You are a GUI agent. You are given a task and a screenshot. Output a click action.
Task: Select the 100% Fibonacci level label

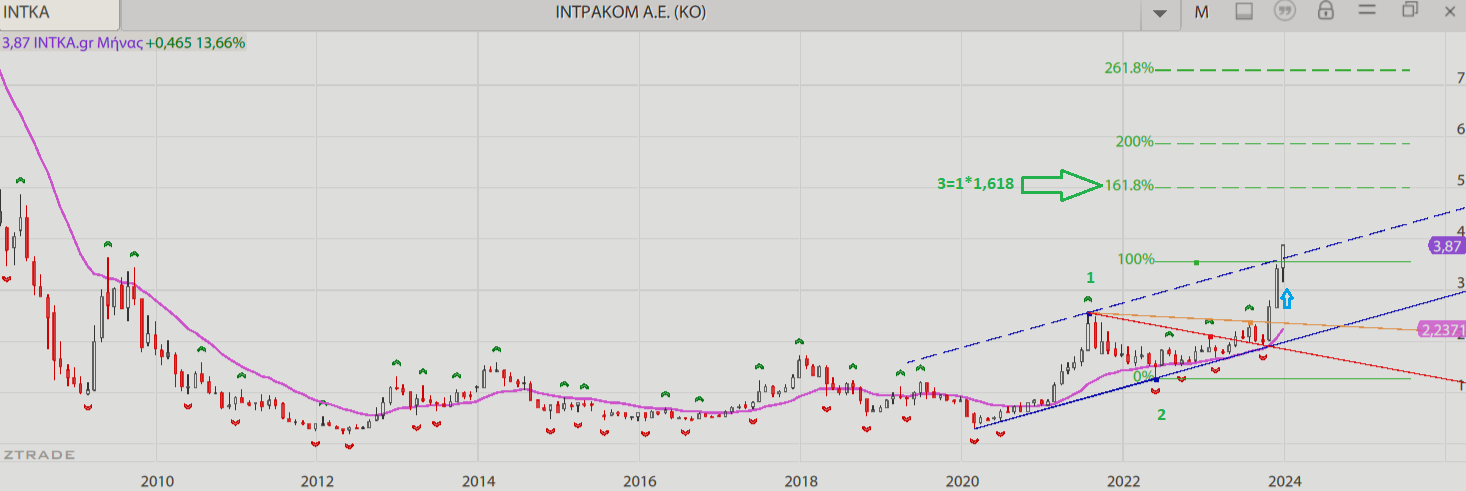coord(1136,259)
